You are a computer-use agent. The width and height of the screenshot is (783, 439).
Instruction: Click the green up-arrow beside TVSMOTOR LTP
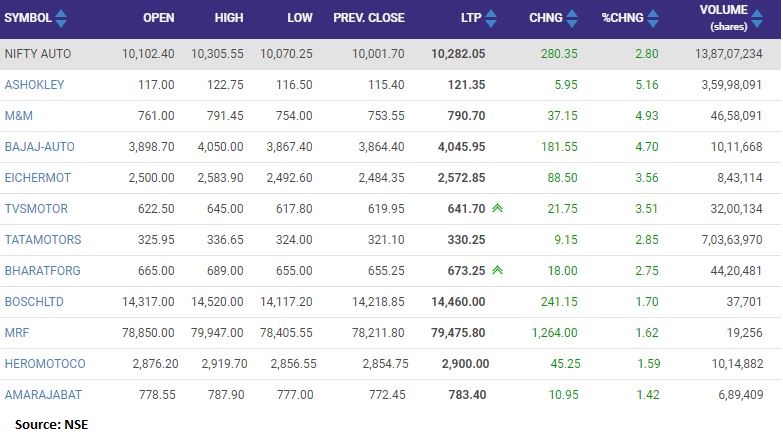[497, 208]
